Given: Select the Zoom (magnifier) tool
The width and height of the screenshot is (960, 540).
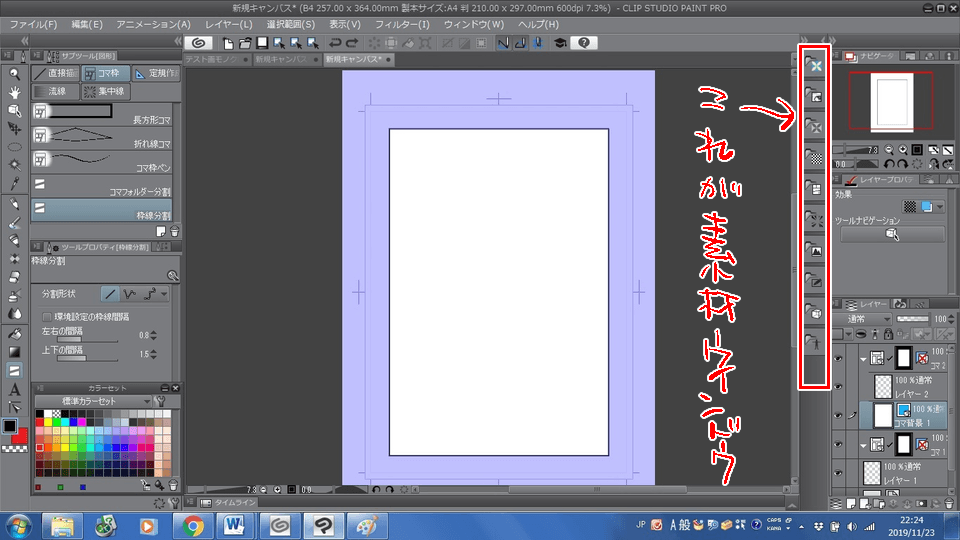Looking at the screenshot, I should (x=14, y=74).
